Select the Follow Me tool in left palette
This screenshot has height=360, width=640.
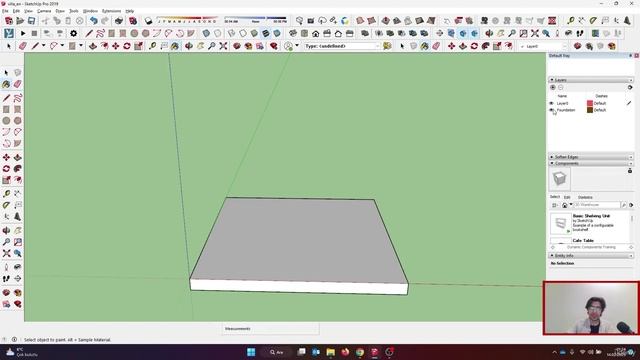(x=18, y=169)
